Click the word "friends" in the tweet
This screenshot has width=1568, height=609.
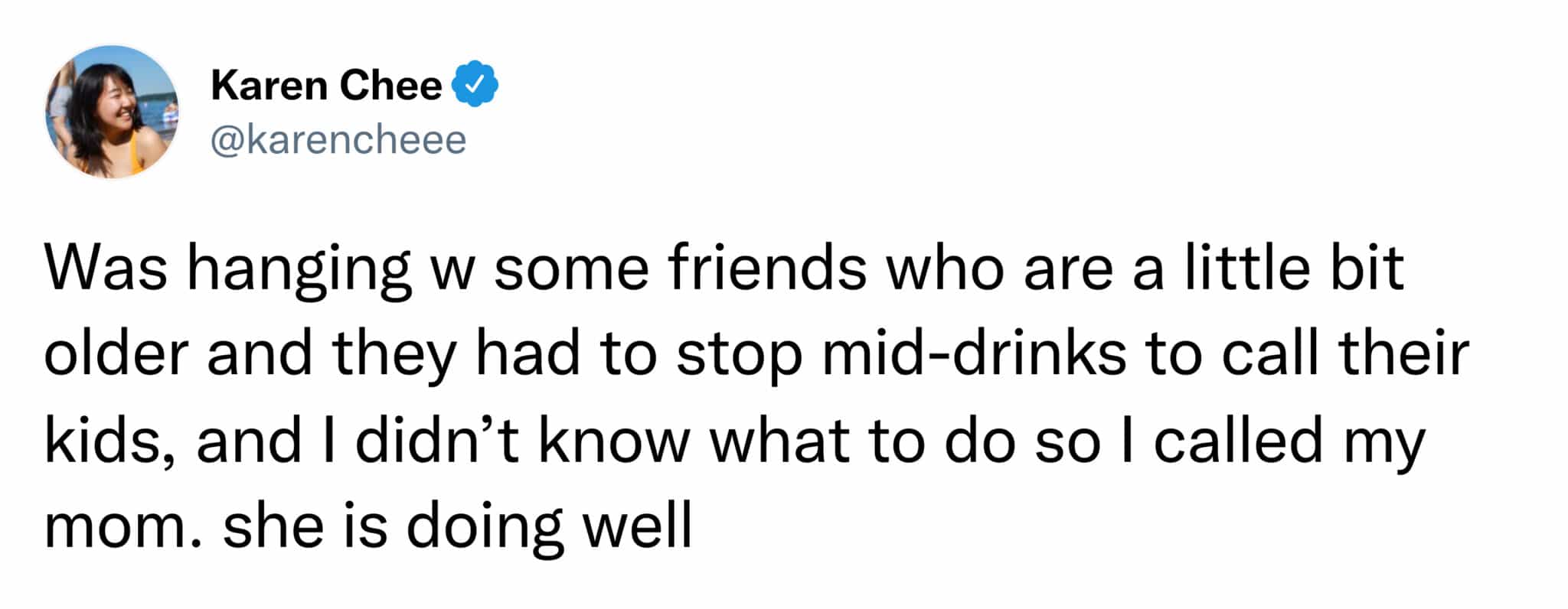tap(767, 269)
